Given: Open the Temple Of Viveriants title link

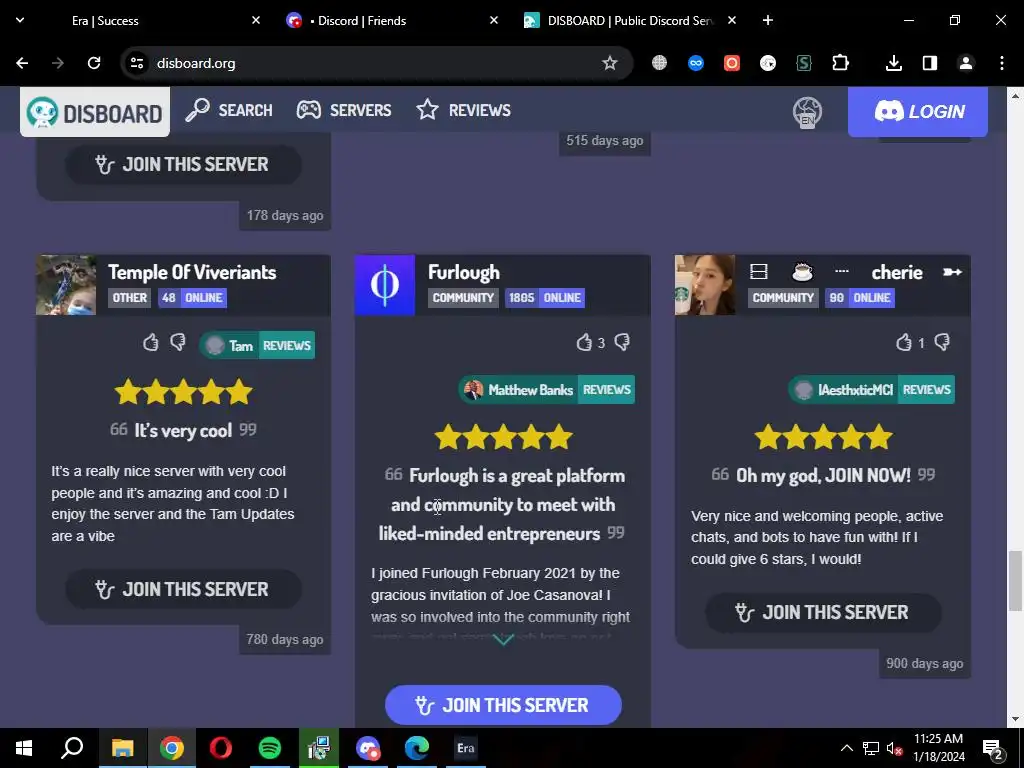Looking at the screenshot, I should pyautogui.click(x=192, y=272).
